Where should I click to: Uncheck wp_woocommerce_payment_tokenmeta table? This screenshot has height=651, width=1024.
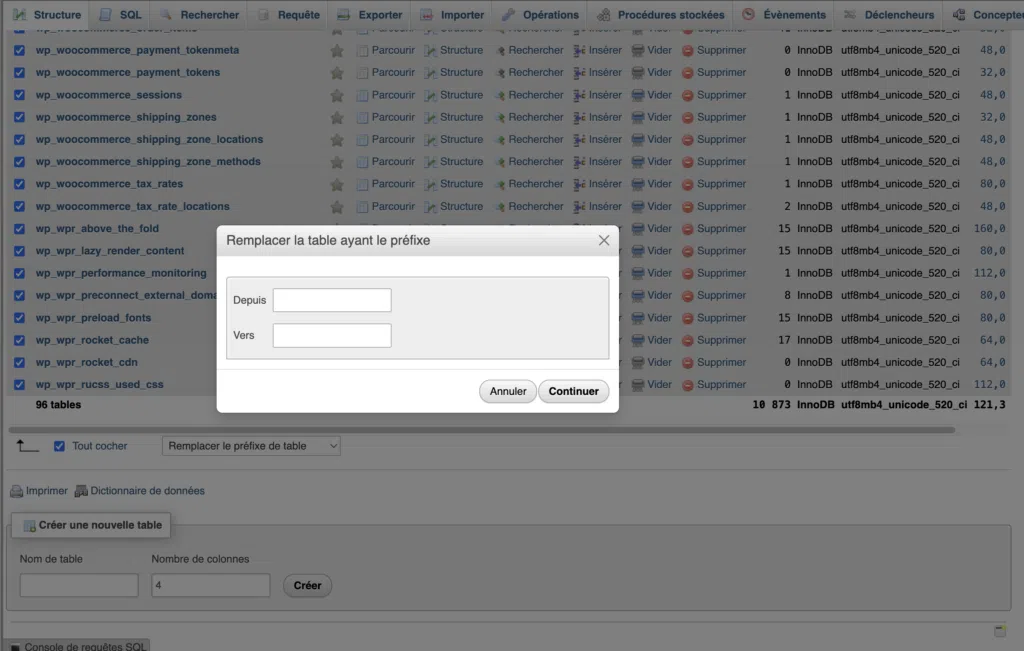tap(20, 50)
